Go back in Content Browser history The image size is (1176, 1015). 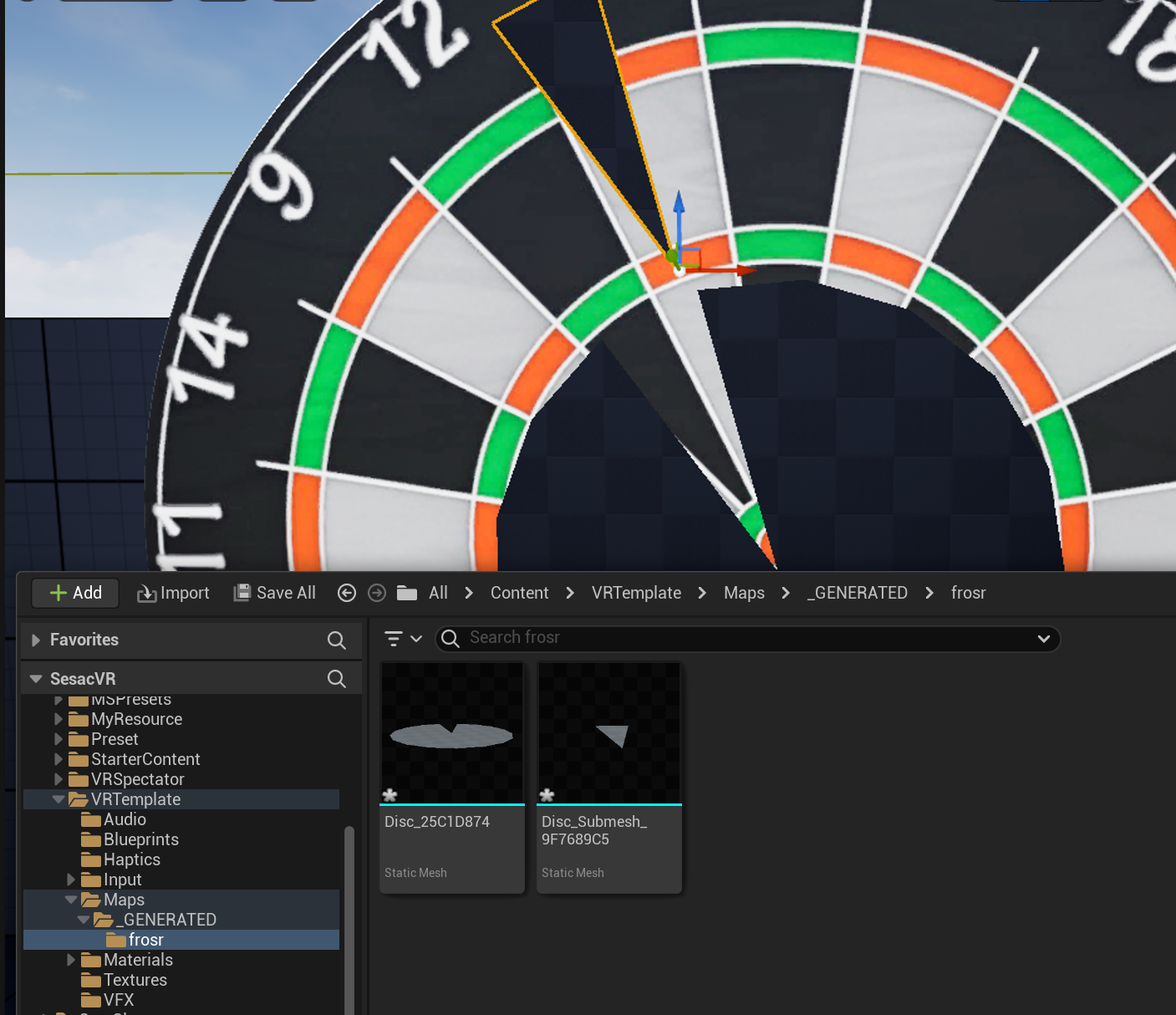click(347, 593)
